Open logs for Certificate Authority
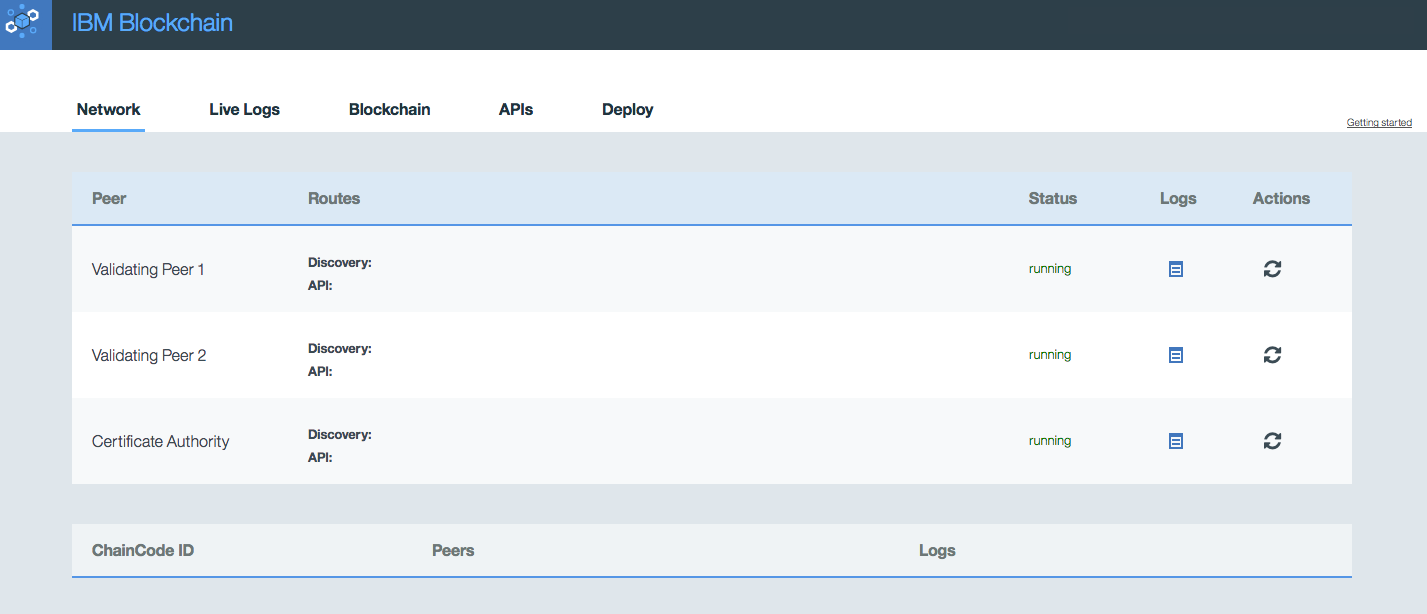The image size is (1427, 614). pyautogui.click(x=1176, y=441)
